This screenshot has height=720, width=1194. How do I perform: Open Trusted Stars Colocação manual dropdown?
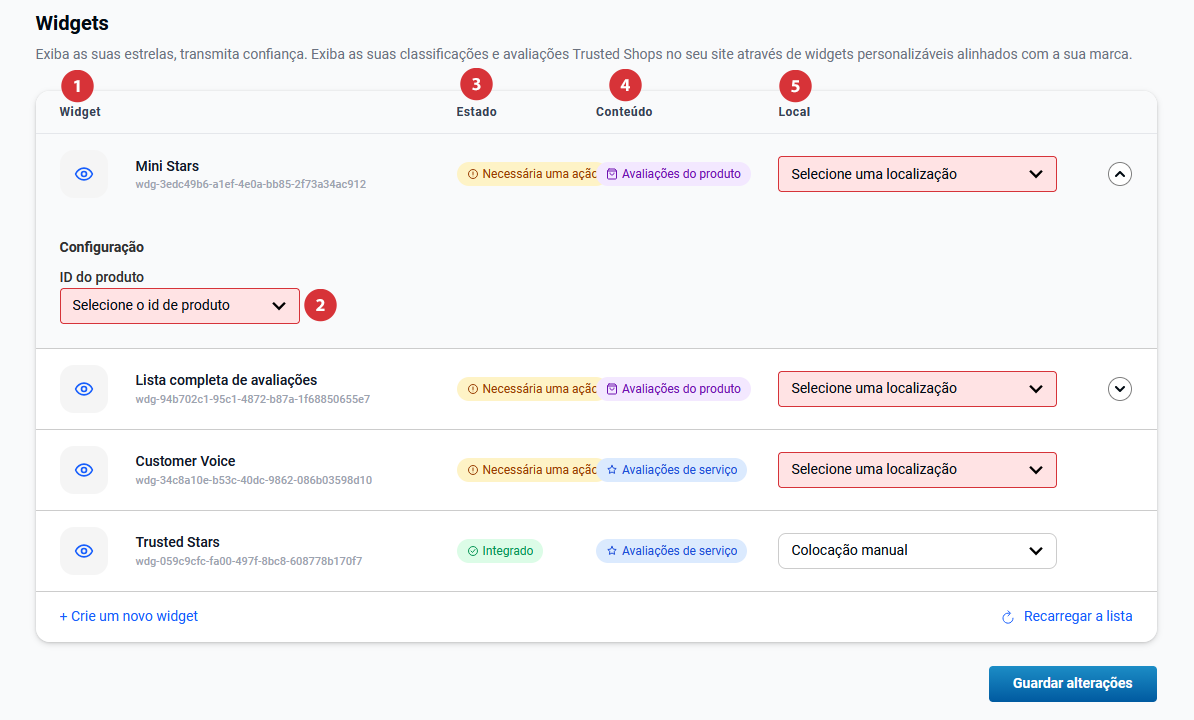(916, 551)
